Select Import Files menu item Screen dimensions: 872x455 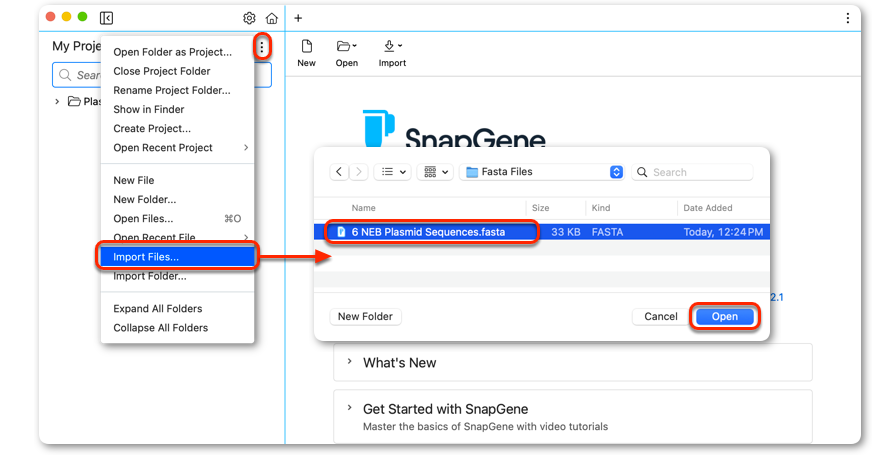point(177,256)
